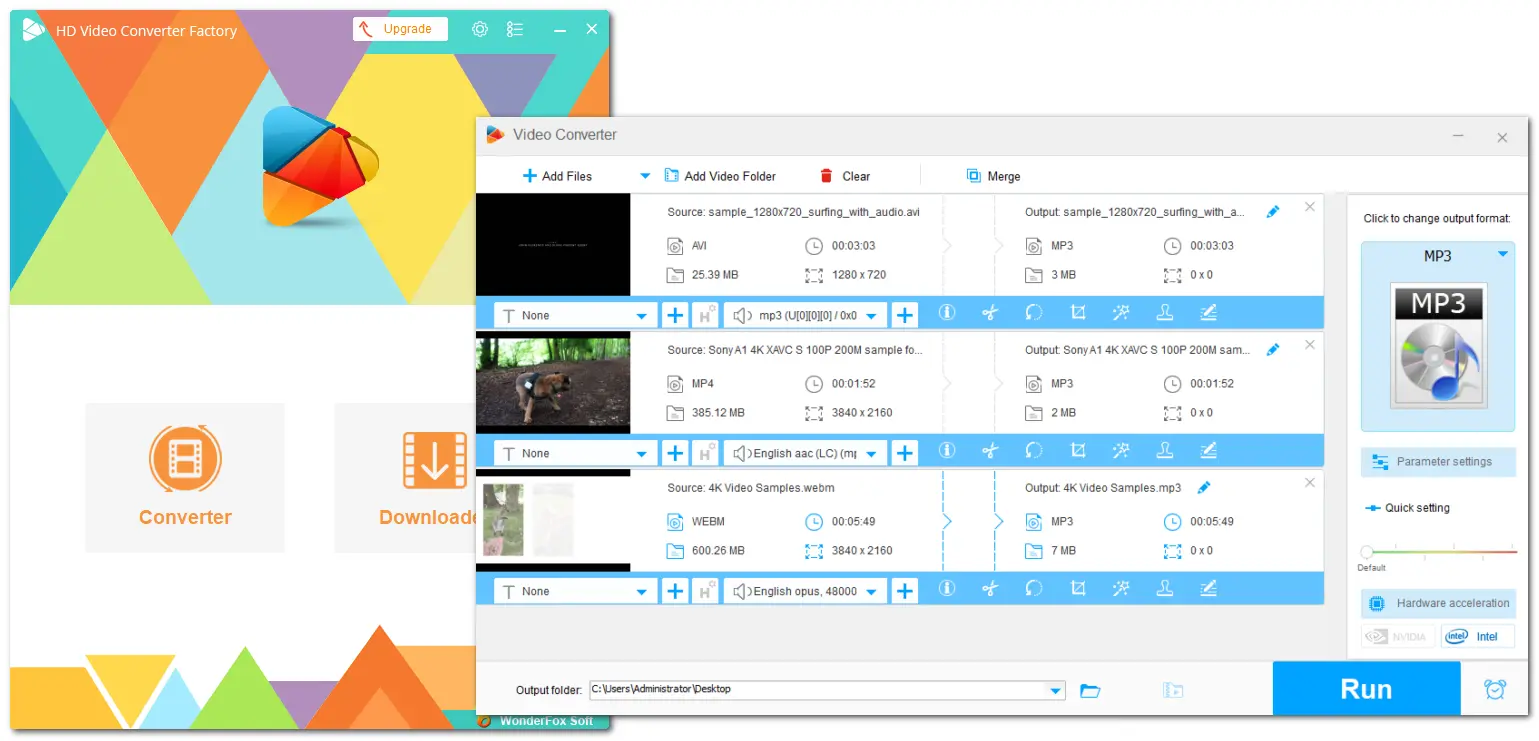Open the trim scissors for Sony A1 4K video
The width and height of the screenshot is (1539, 741).
coord(990,452)
